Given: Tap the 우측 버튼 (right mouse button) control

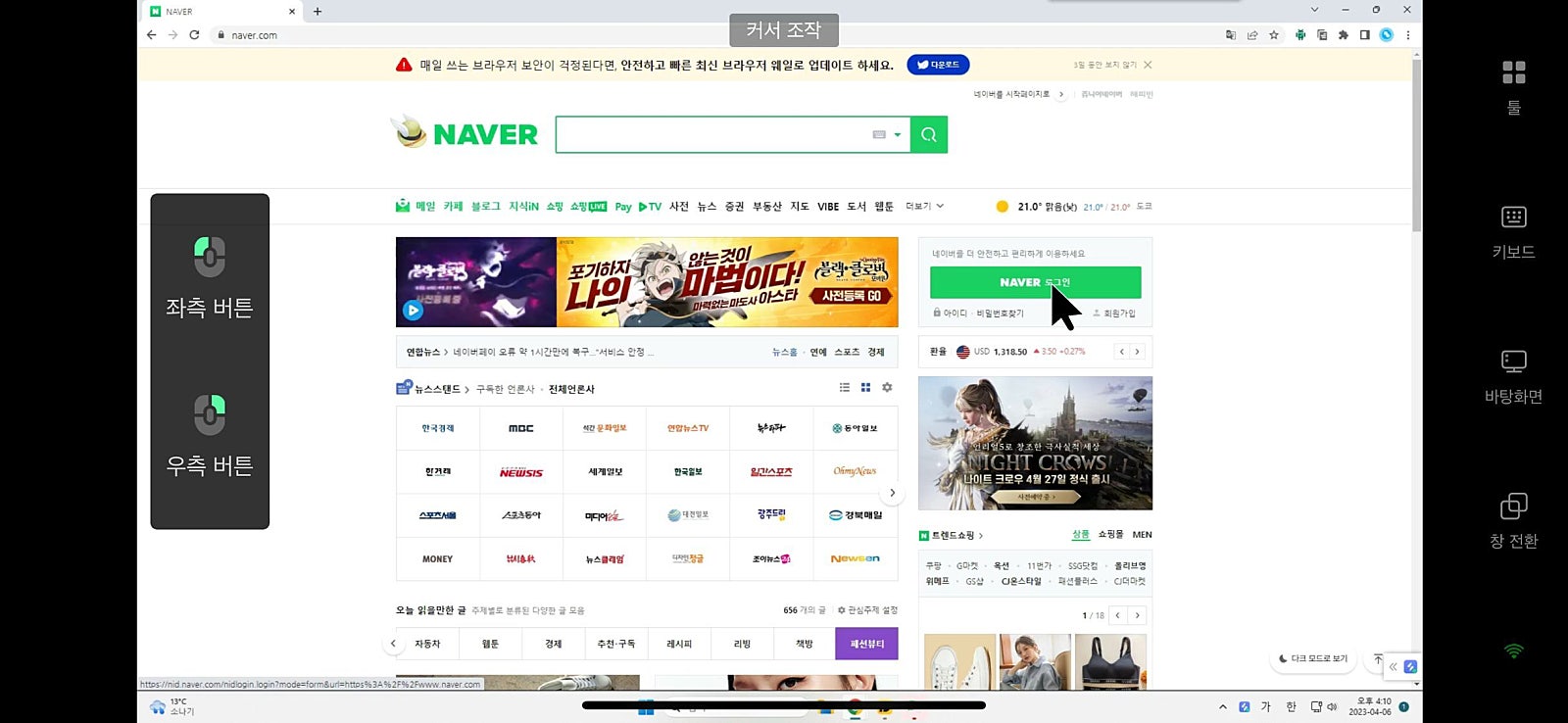Looking at the screenshot, I should [x=210, y=436].
